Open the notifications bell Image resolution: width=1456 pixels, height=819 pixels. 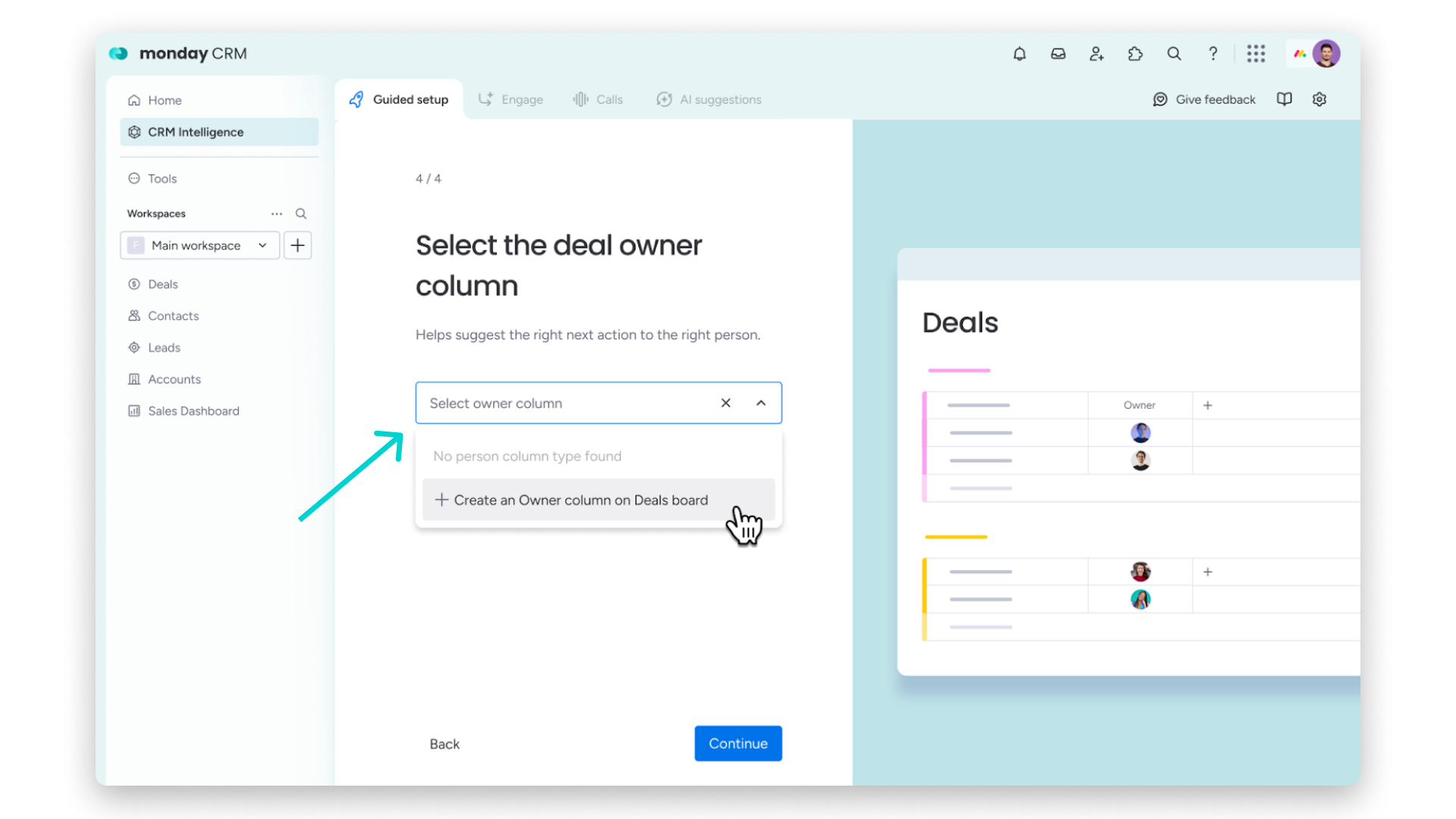coord(1019,54)
